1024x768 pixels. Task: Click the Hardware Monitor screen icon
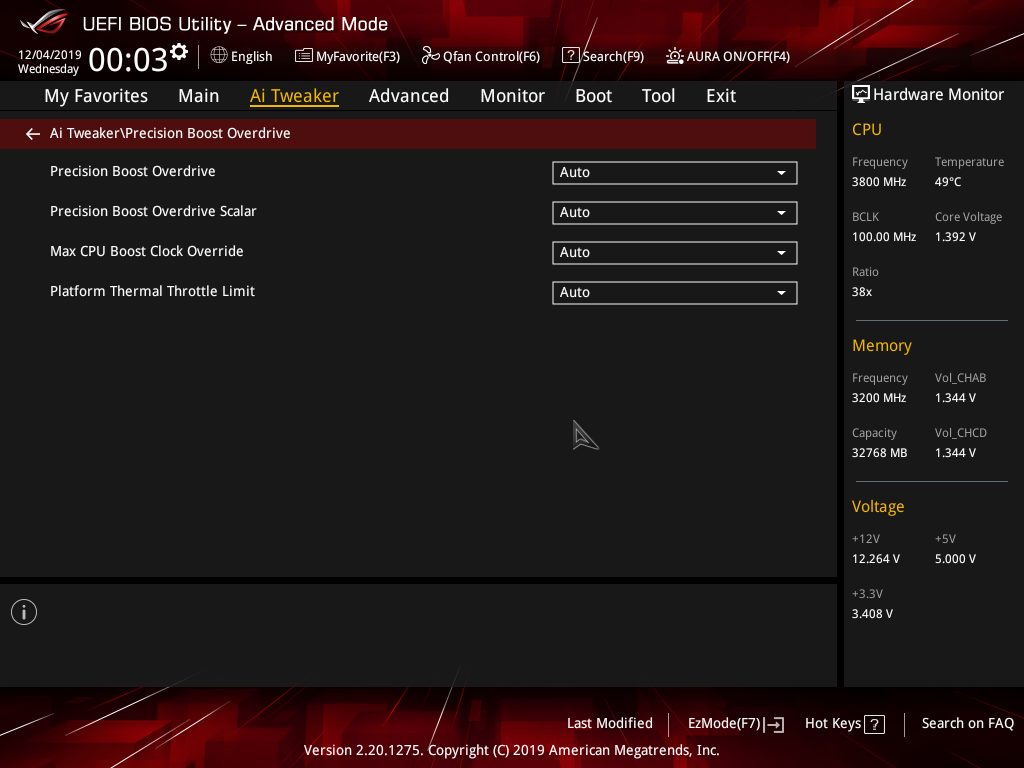(861, 95)
